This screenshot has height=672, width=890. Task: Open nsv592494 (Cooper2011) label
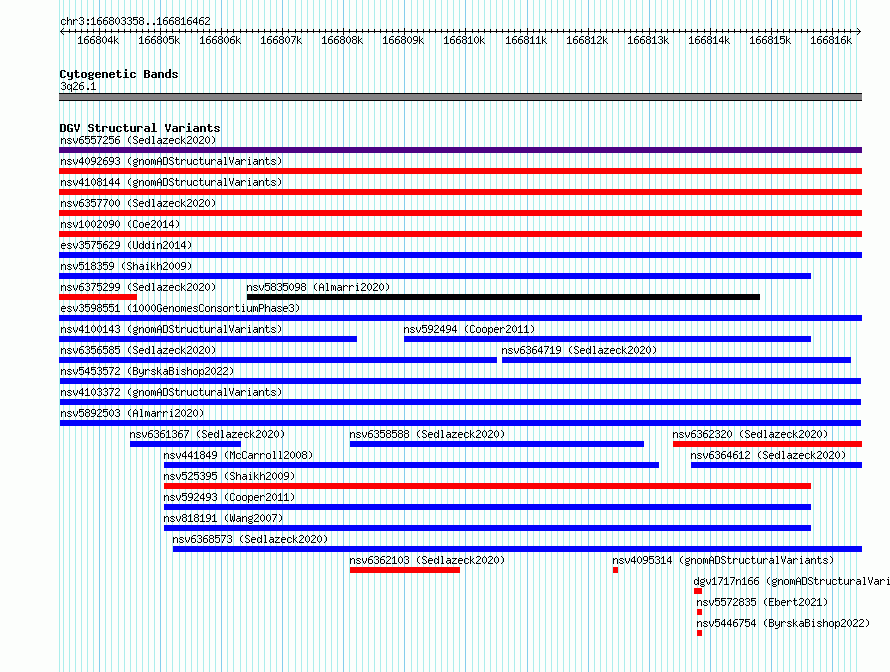(469, 329)
